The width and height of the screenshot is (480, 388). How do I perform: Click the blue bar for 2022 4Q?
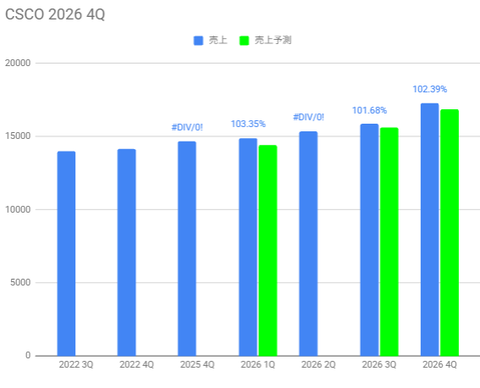(x=127, y=252)
